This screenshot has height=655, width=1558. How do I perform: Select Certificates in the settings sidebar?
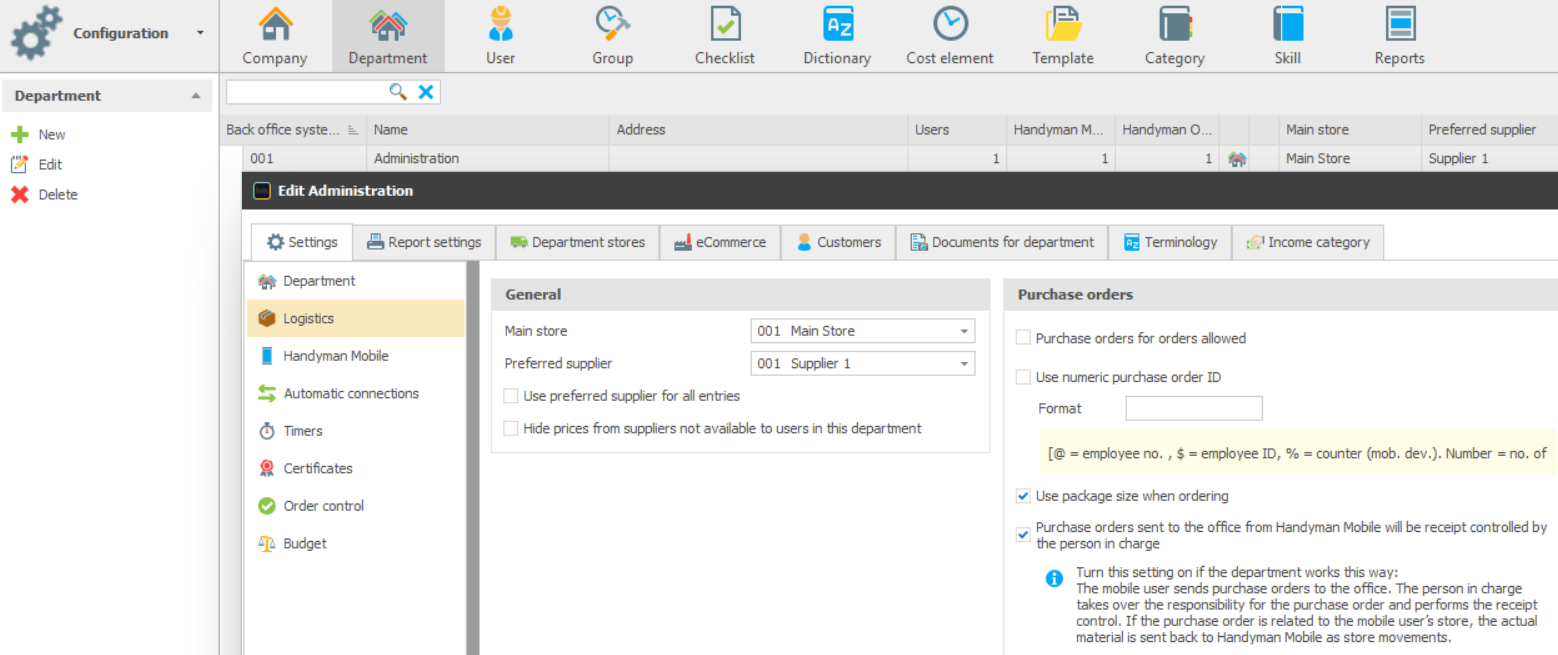tap(356, 468)
